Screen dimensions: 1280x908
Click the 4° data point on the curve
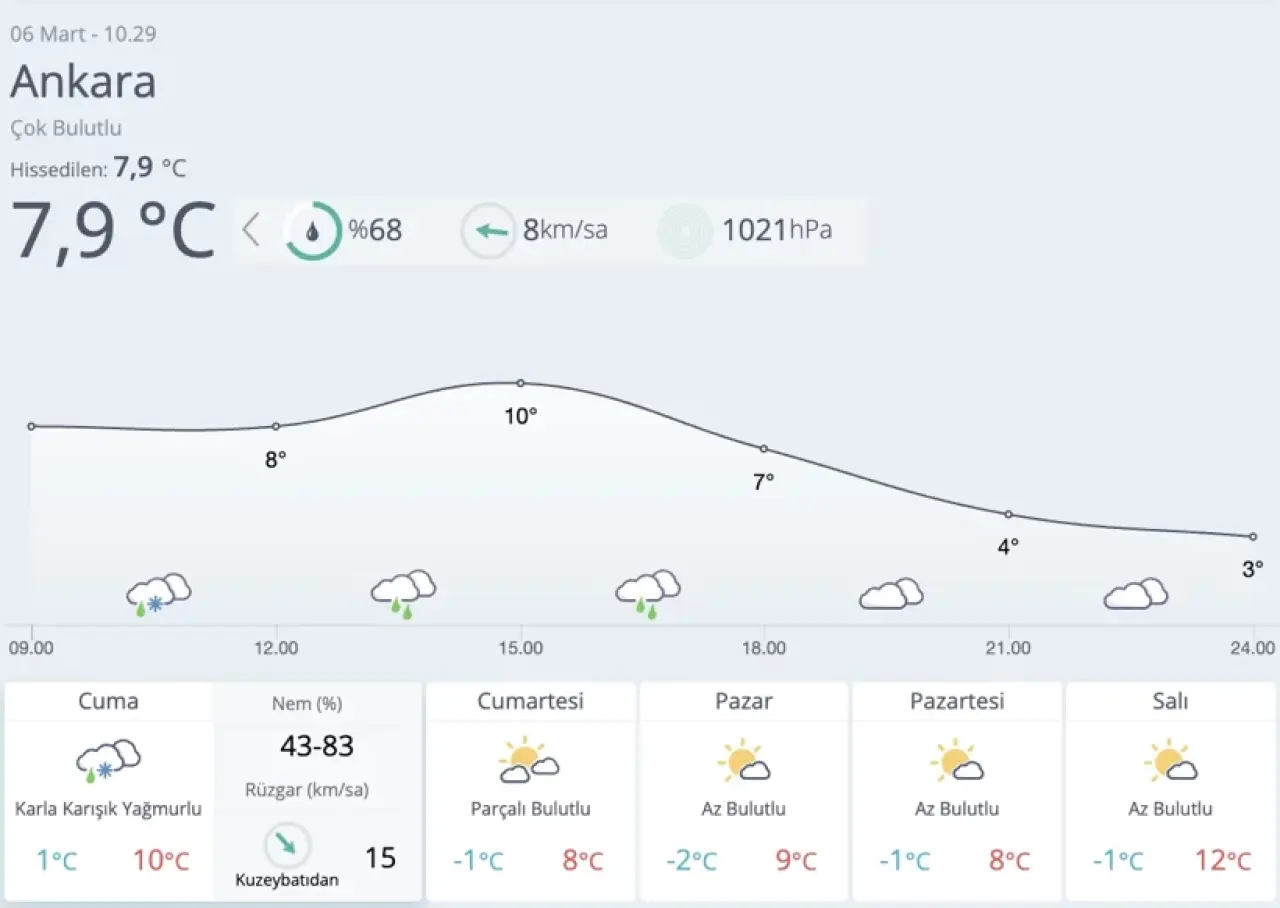pyautogui.click(x=1008, y=514)
